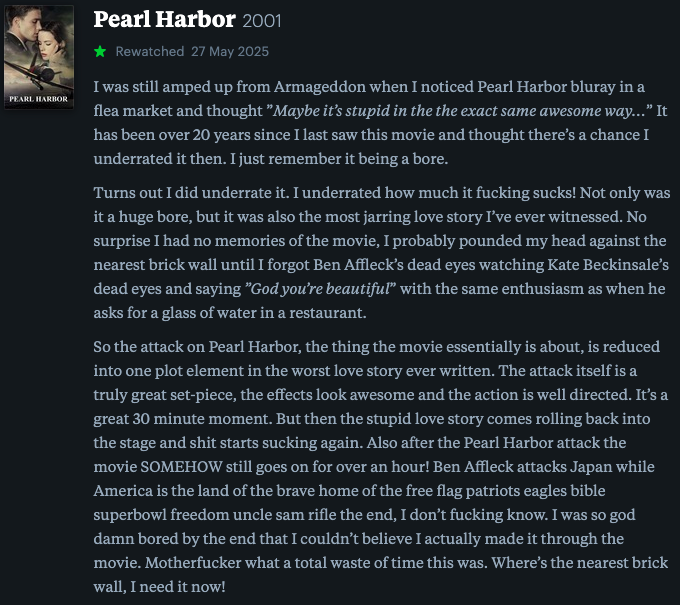The image size is (680, 605).
Task: Click the capitalized word SOMEHOW
Action: [181, 467]
